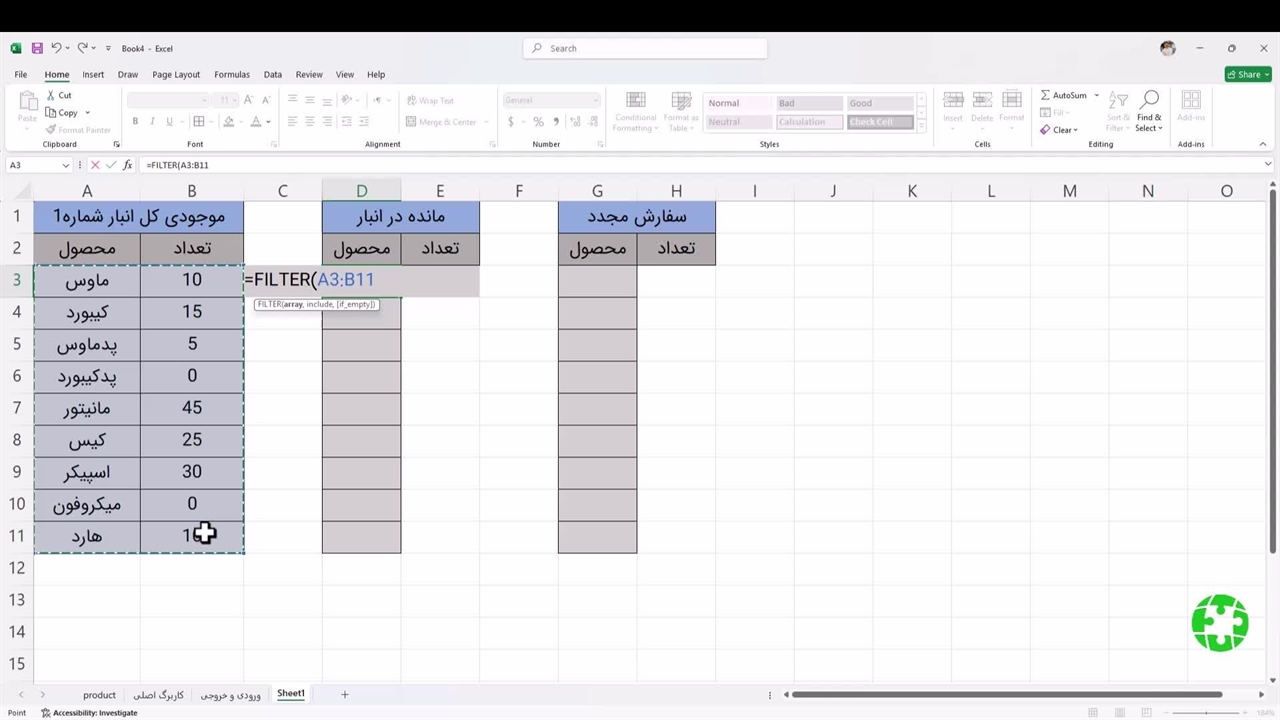Expand the Name Box dropdown
Screen dimensions: 1280x720
pos(66,165)
